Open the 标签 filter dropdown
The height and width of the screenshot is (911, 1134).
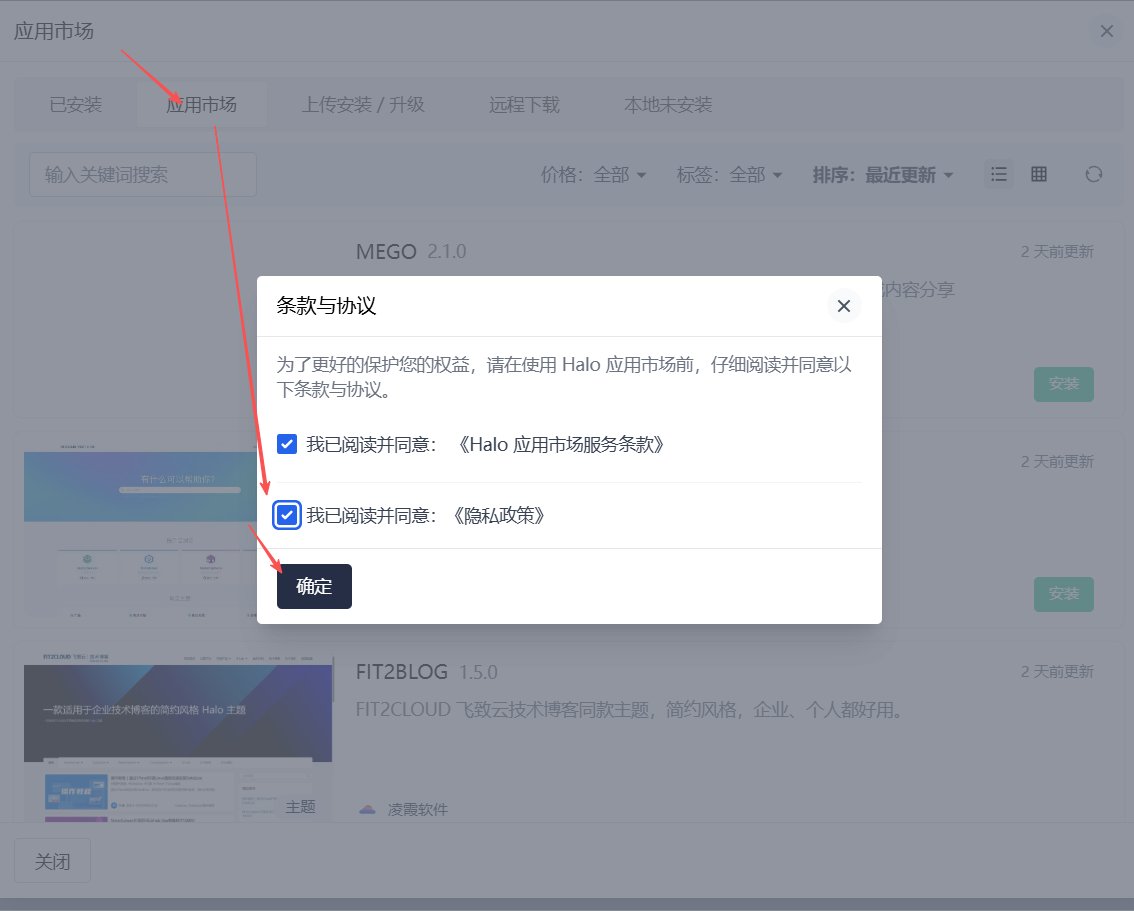point(730,175)
